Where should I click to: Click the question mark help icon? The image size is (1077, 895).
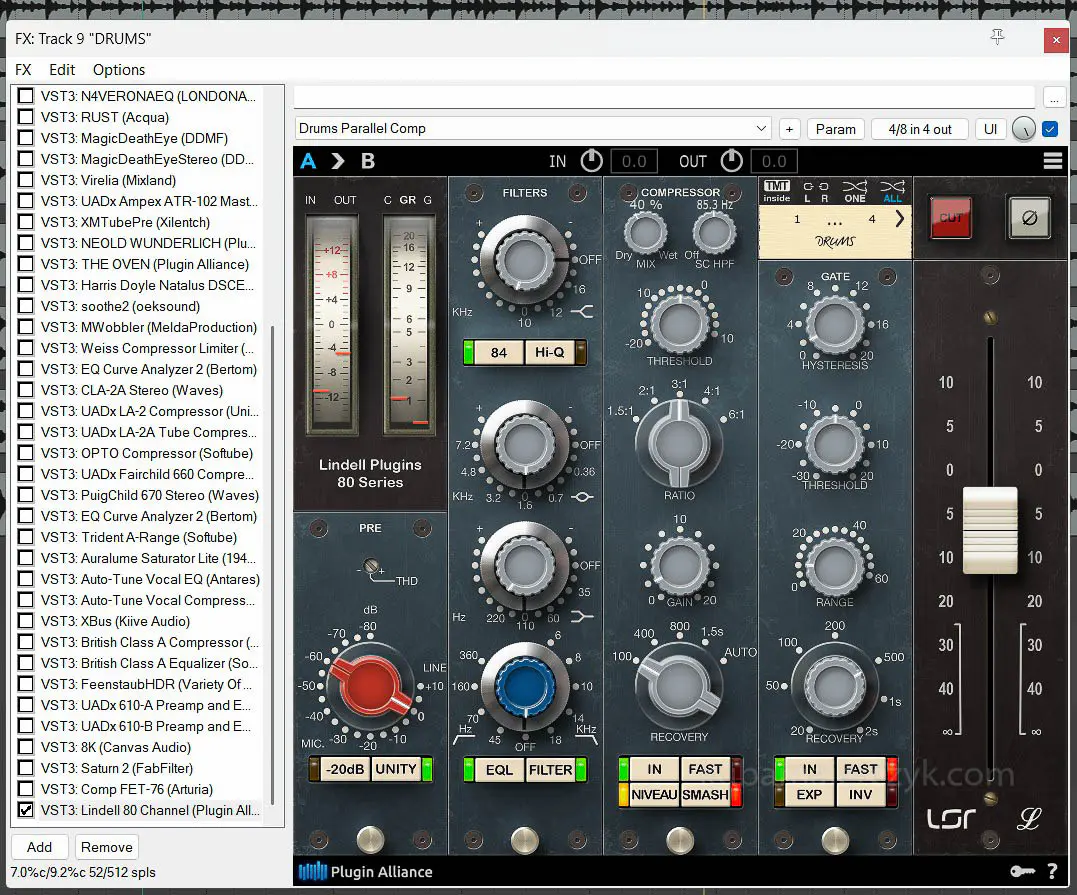click(1052, 871)
